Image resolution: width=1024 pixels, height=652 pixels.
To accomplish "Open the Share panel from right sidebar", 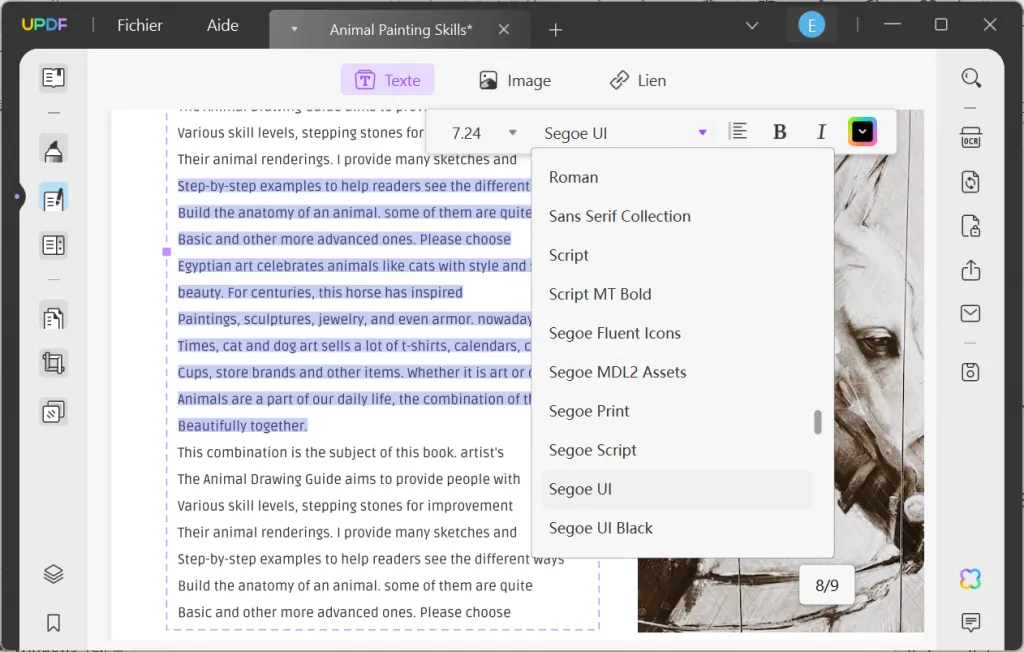I will pos(970,270).
